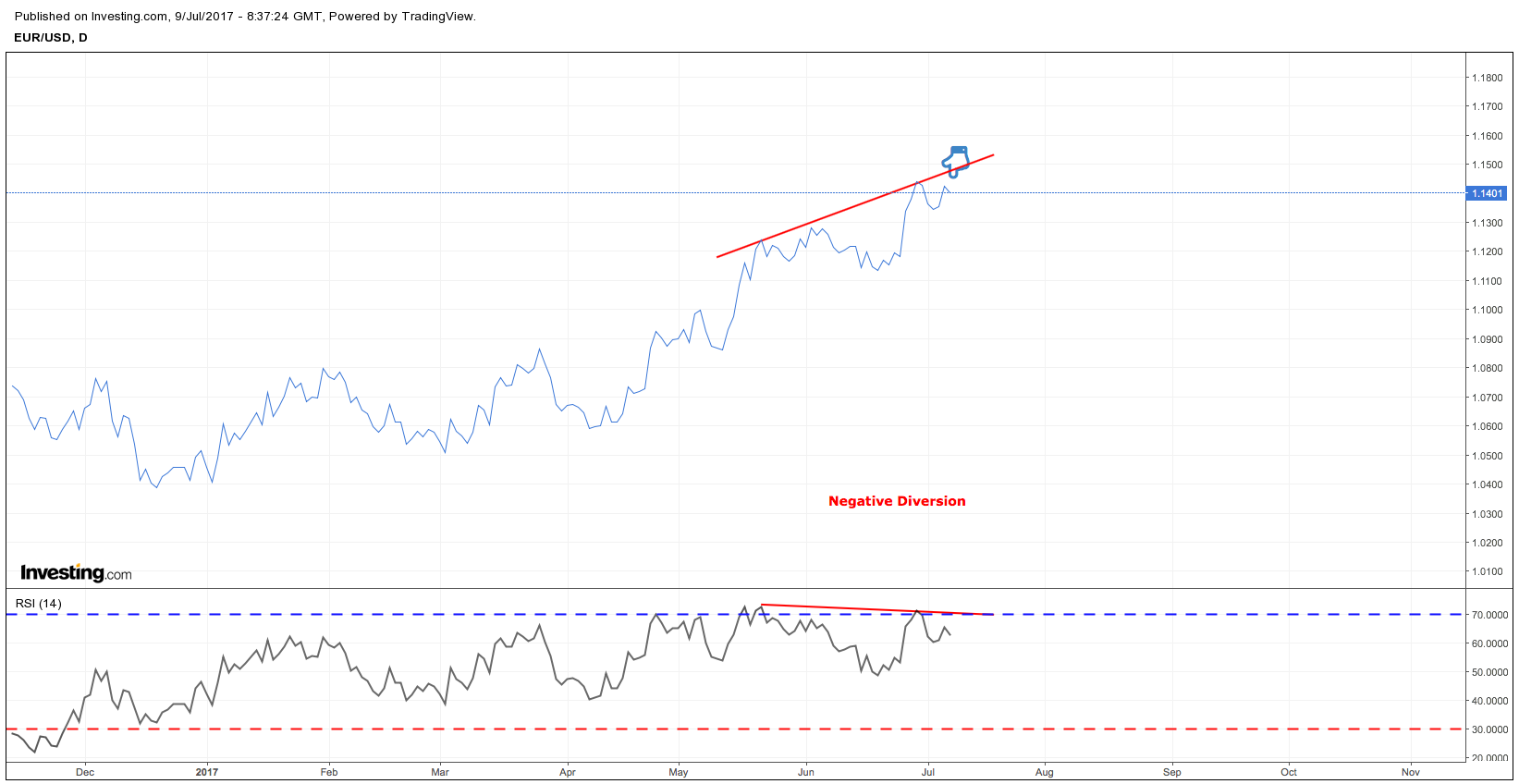The image size is (1519, 784).
Task: Click the 1.0500 price axis label
Action: coord(1488,456)
